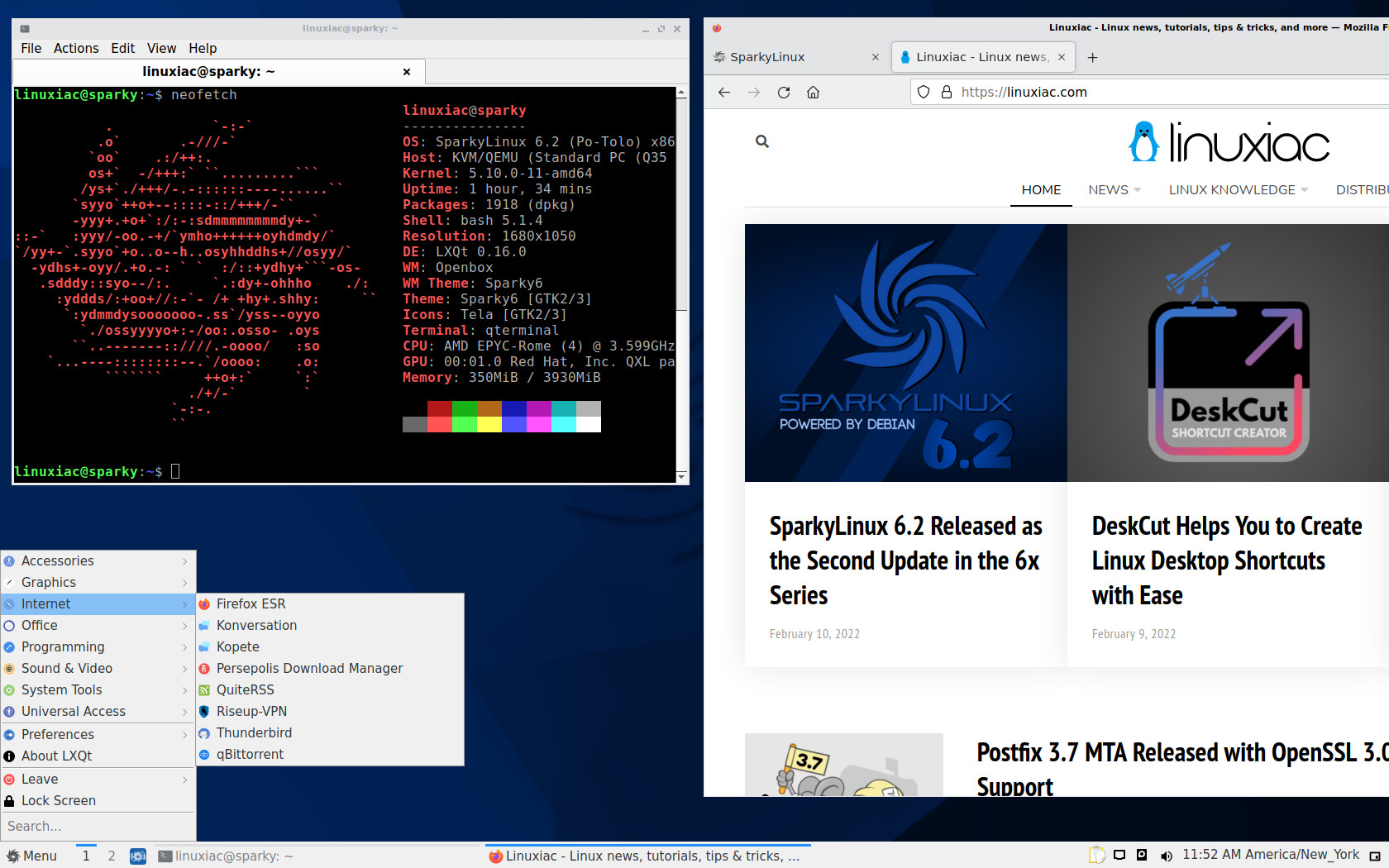Screen dimensions: 1389x868
Task: Reload the linuxiac.com page
Action: click(784, 93)
